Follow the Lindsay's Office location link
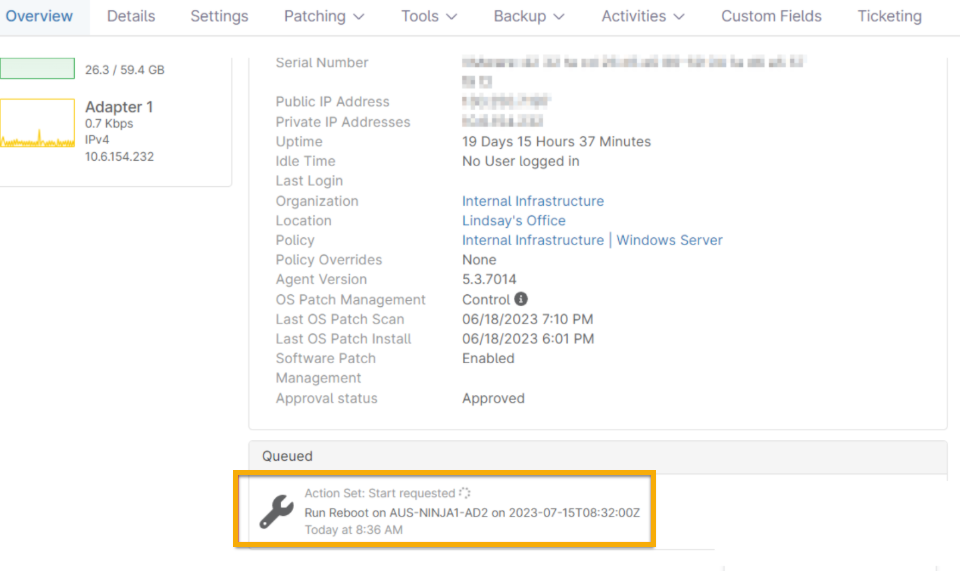Screen dimensions: 960x571 click(513, 221)
